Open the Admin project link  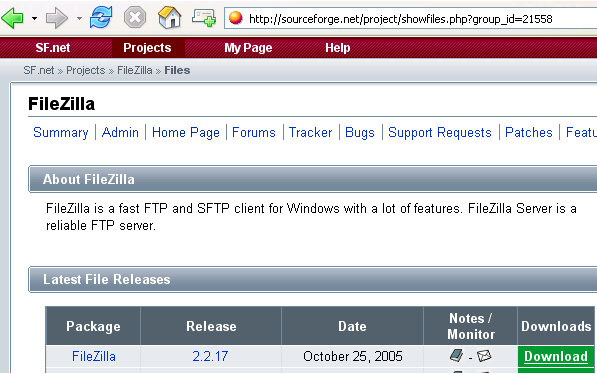(120, 133)
